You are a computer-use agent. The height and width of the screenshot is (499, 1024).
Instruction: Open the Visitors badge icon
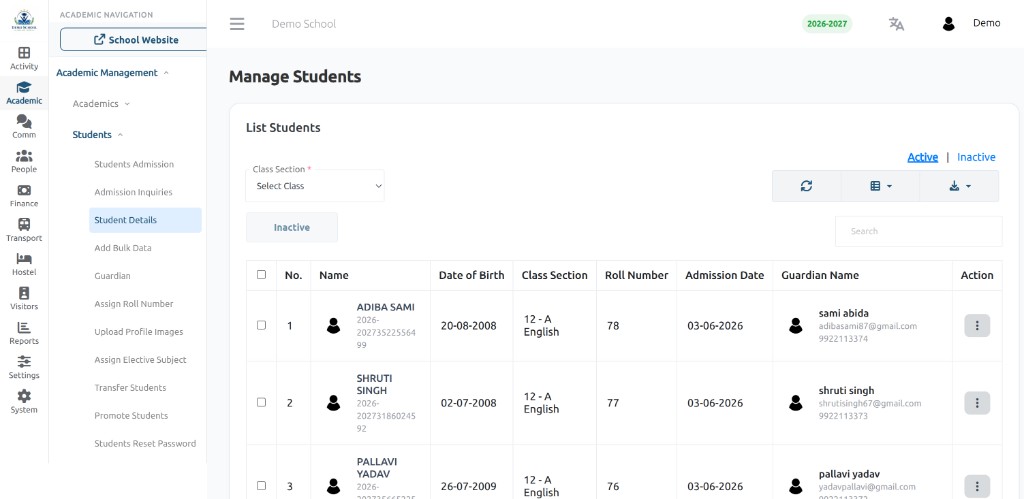[x=24, y=293]
